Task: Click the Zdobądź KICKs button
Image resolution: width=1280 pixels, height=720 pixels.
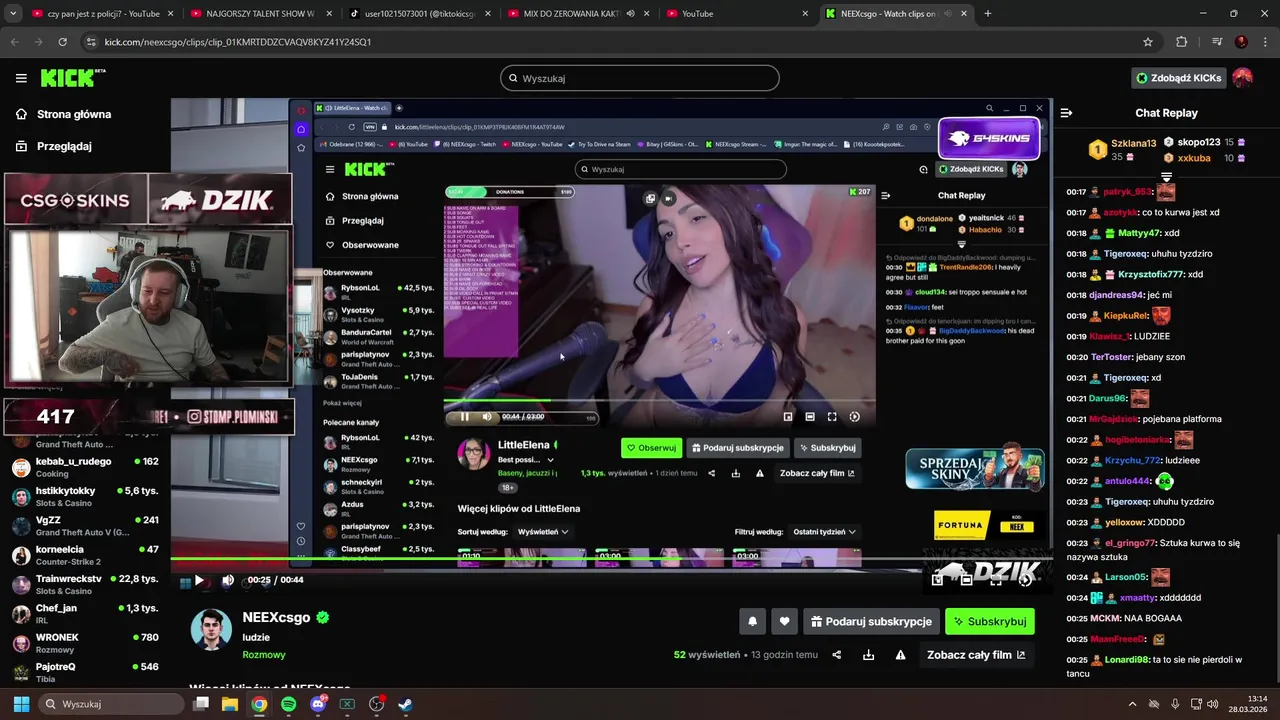Action: pos(1178,78)
